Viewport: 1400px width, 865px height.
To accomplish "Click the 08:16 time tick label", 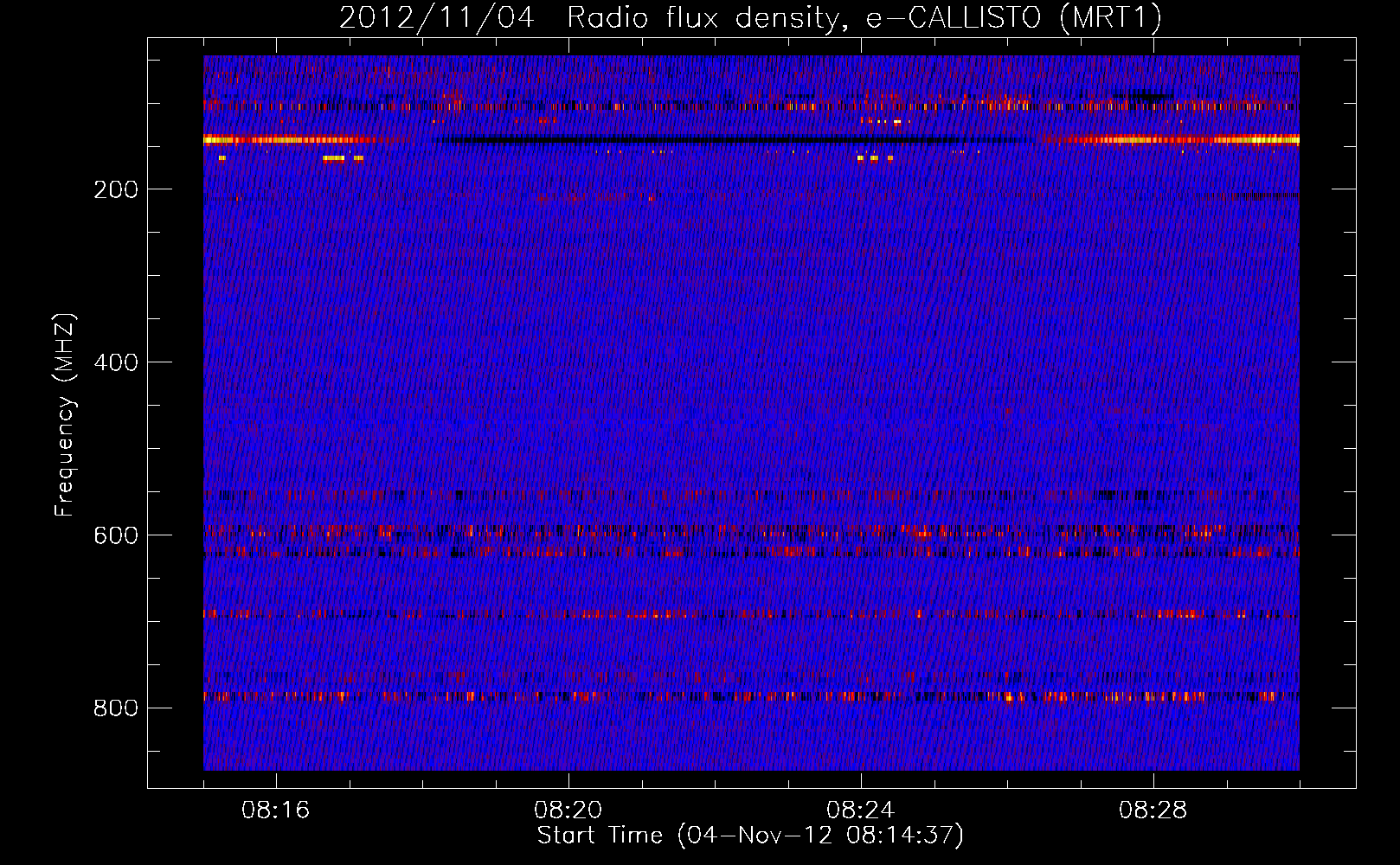I will click(276, 811).
